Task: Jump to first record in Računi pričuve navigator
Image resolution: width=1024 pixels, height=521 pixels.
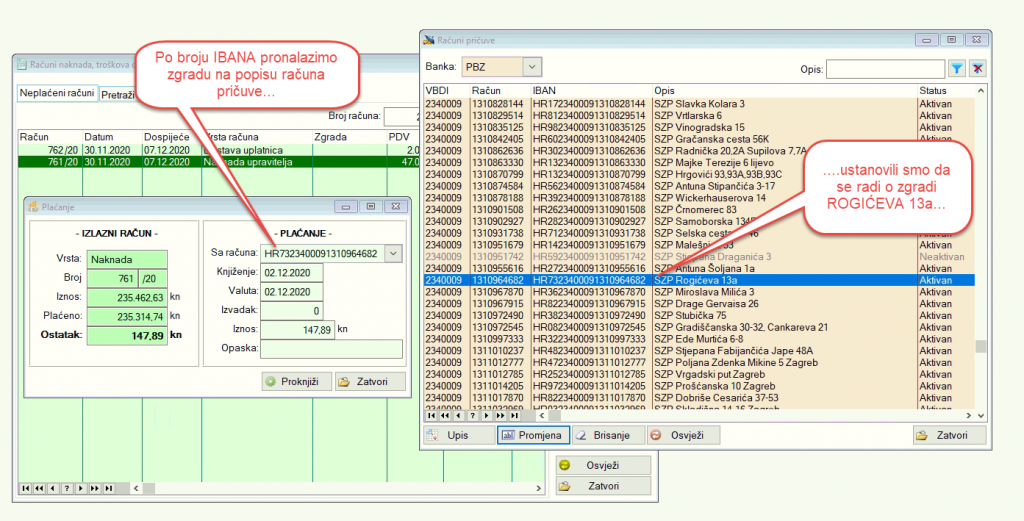Action: (430, 415)
